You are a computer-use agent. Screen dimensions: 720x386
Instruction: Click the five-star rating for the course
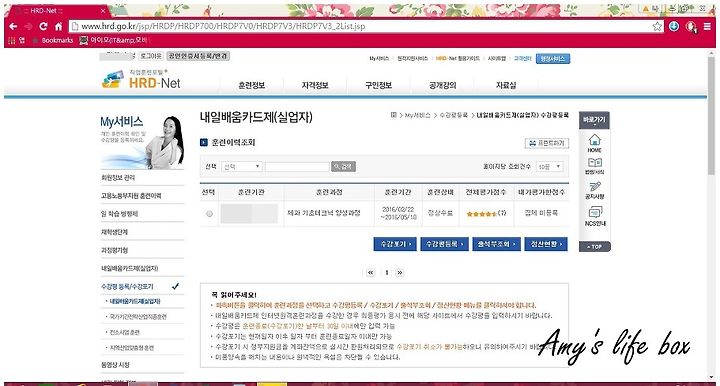(481, 214)
